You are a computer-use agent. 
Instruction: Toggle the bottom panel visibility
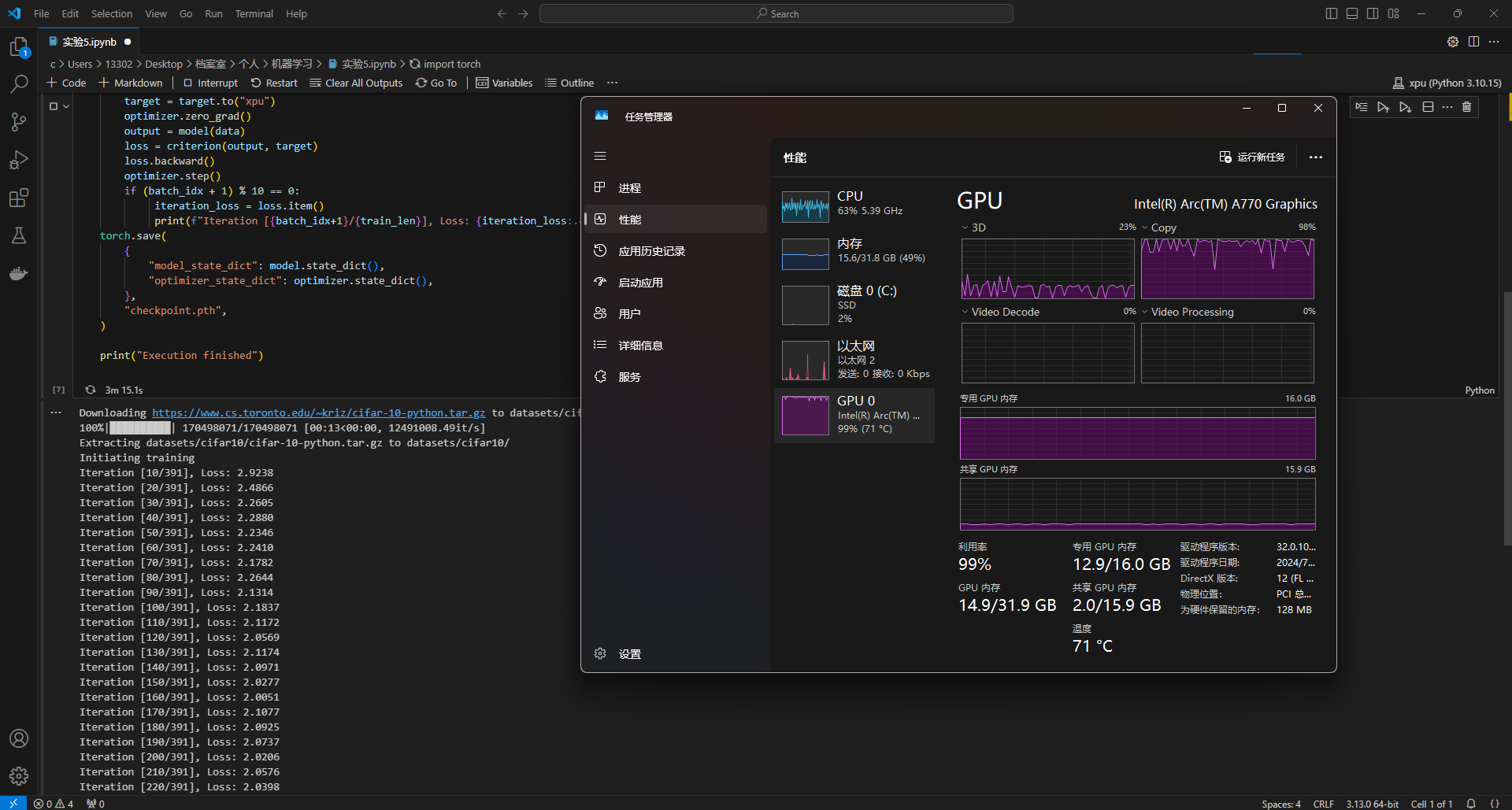click(1351, 13)
